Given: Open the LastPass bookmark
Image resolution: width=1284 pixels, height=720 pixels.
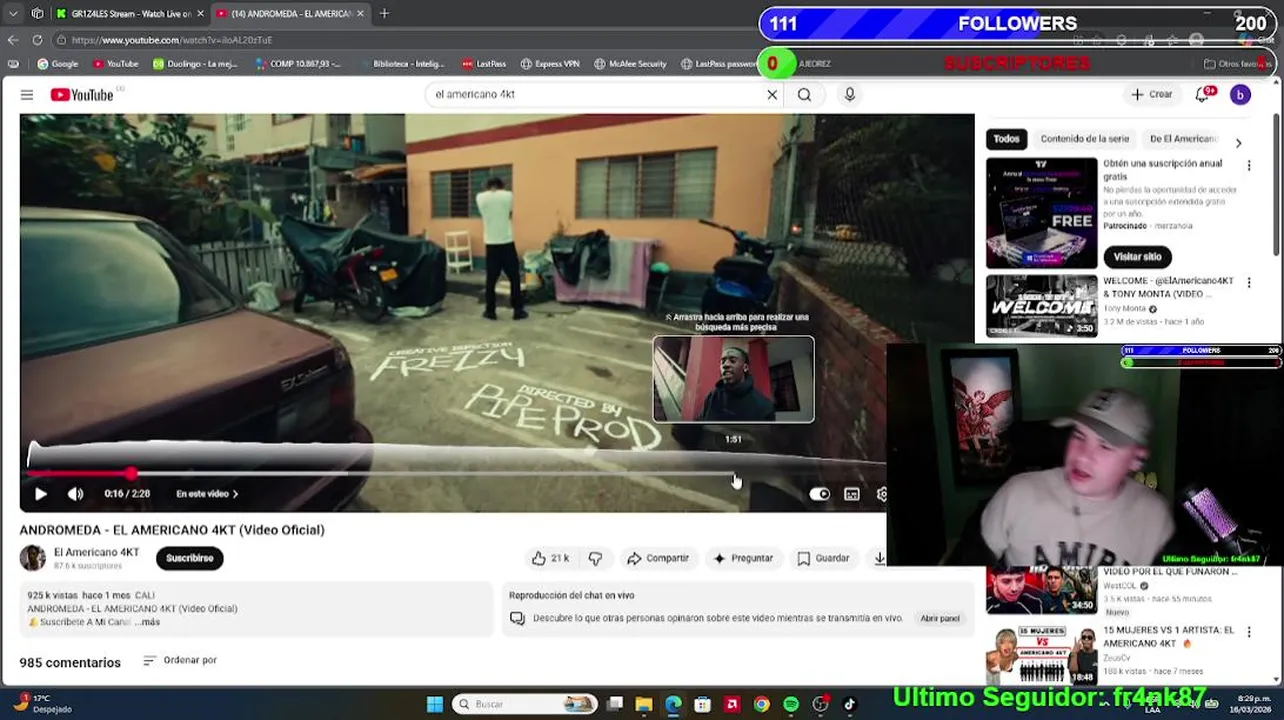Looking at the screenshot, I should coord(484,64).
